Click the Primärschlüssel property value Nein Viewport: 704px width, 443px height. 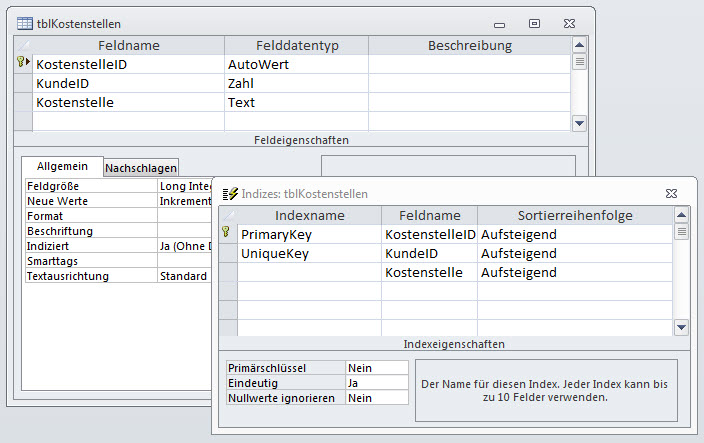pyautogui.click(x=376, y=367)
